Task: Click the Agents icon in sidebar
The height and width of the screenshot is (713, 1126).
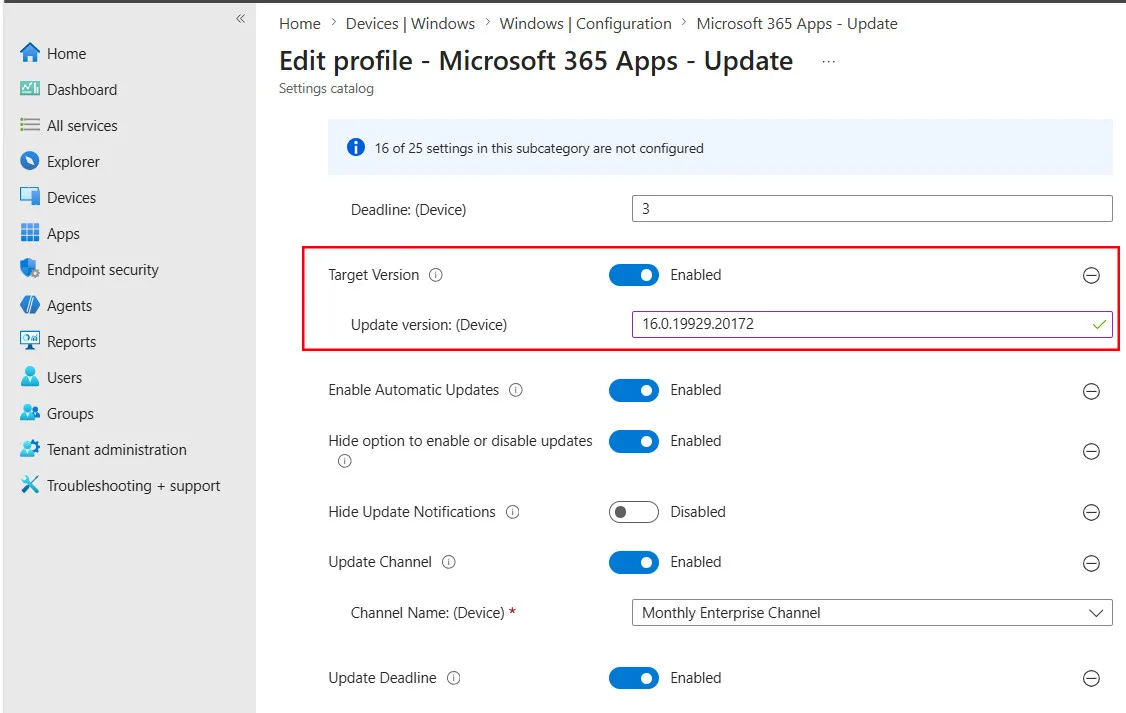Action: tap(29, 304)
